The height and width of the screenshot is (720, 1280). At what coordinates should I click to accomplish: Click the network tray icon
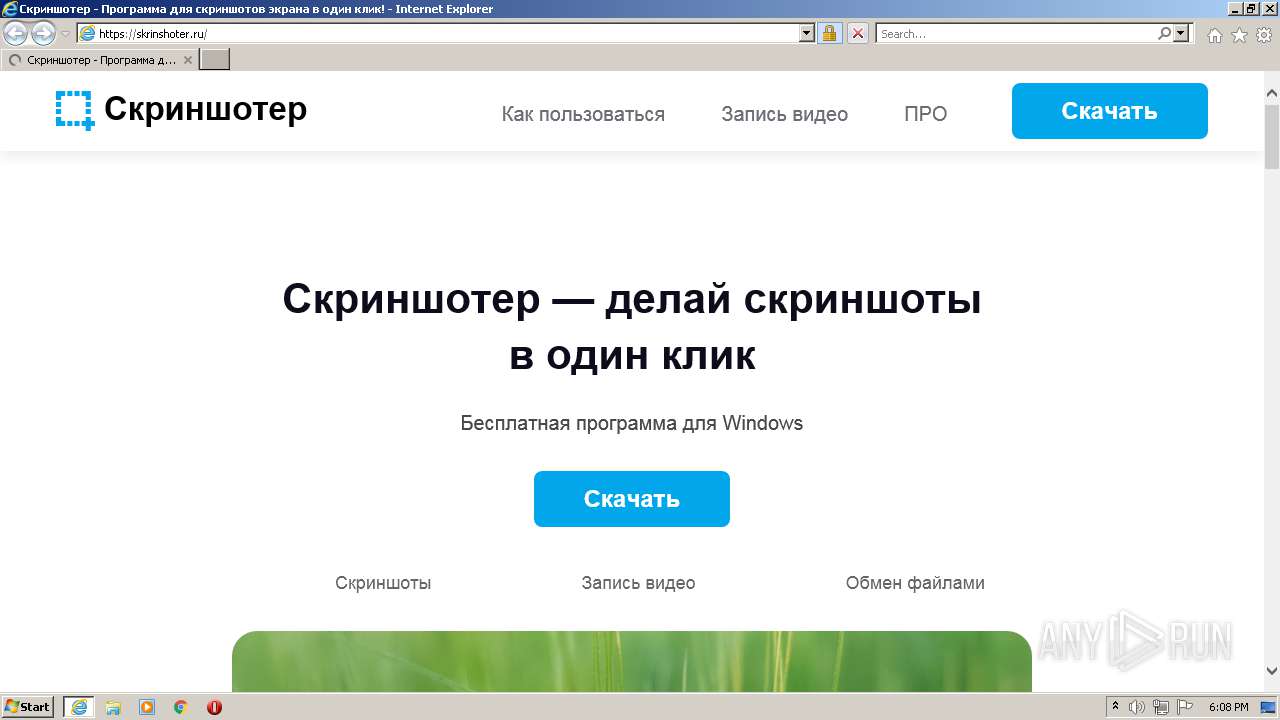pyautogui.click(x=1161, y=707)
